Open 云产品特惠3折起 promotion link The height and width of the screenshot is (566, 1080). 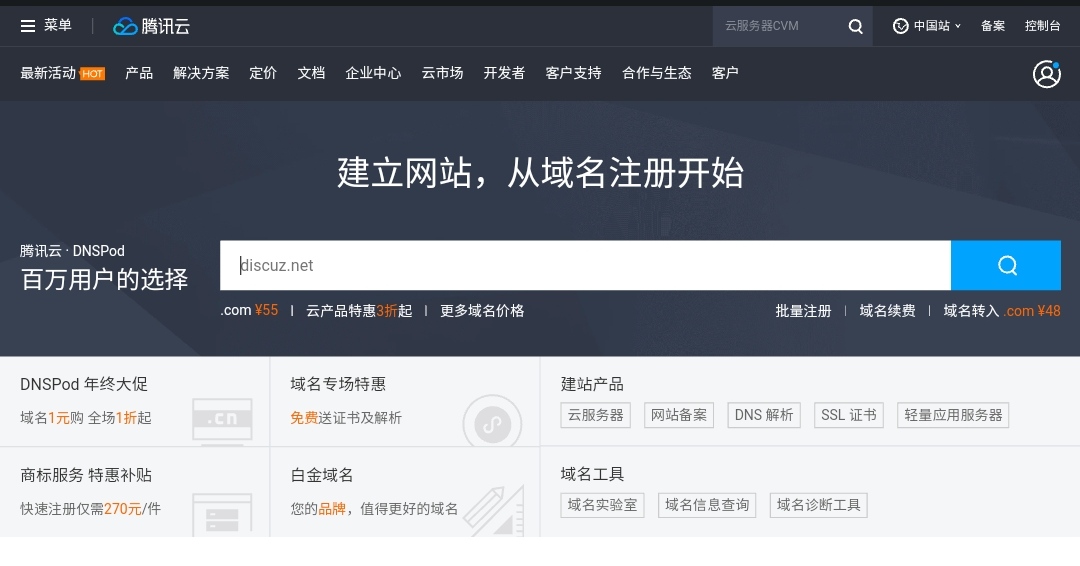(359, 311)
